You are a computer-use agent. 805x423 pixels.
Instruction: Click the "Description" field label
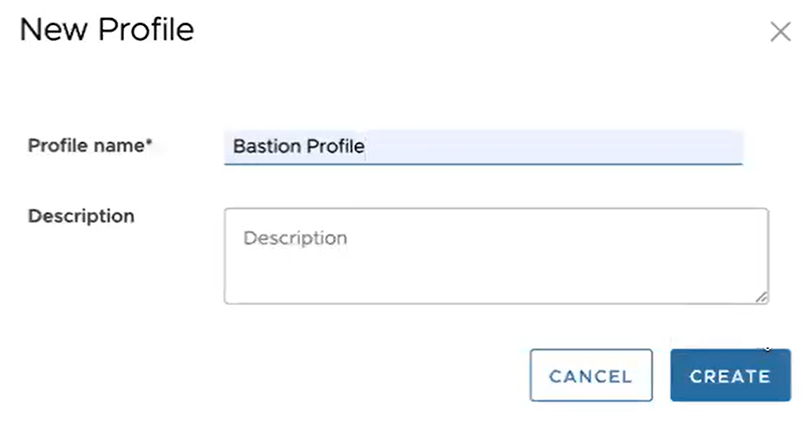(81, 216)
